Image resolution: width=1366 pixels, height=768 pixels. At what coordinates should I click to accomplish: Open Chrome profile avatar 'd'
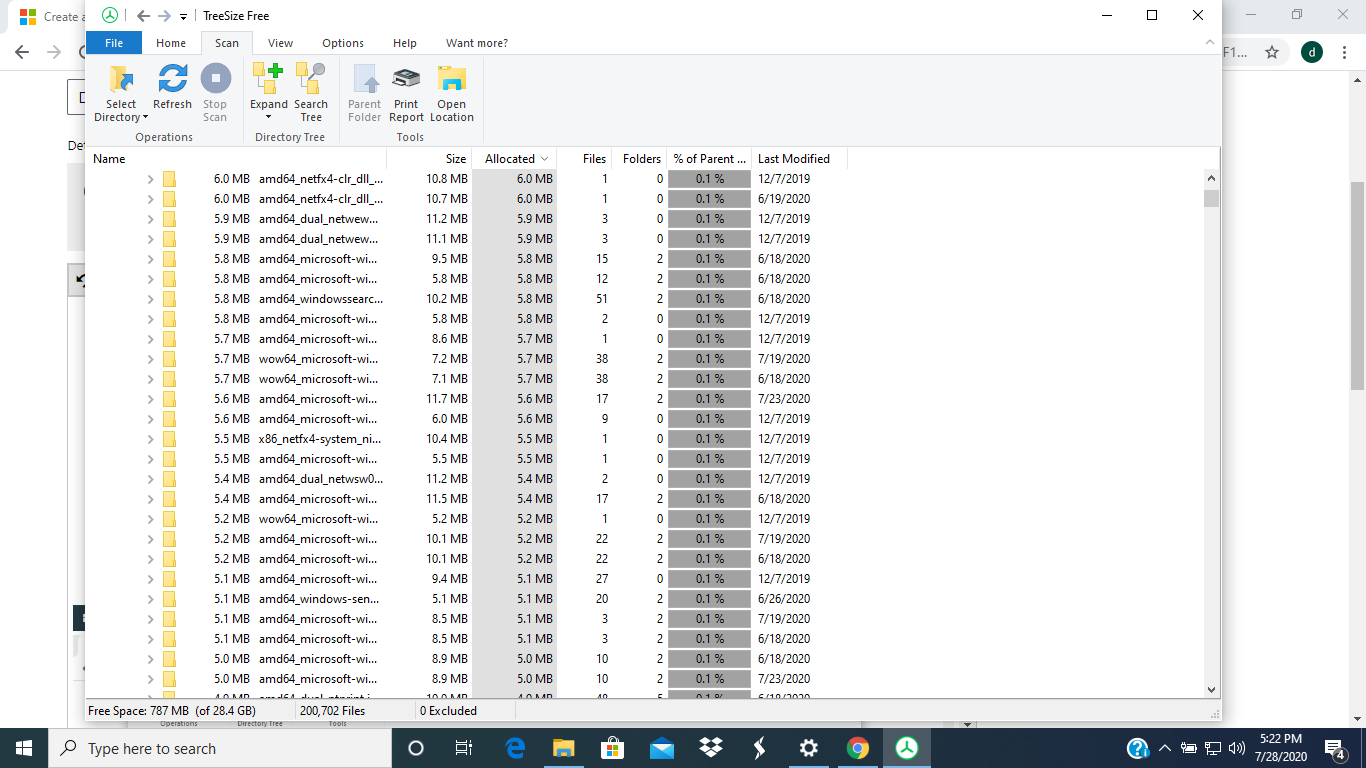click(1312, 52)
